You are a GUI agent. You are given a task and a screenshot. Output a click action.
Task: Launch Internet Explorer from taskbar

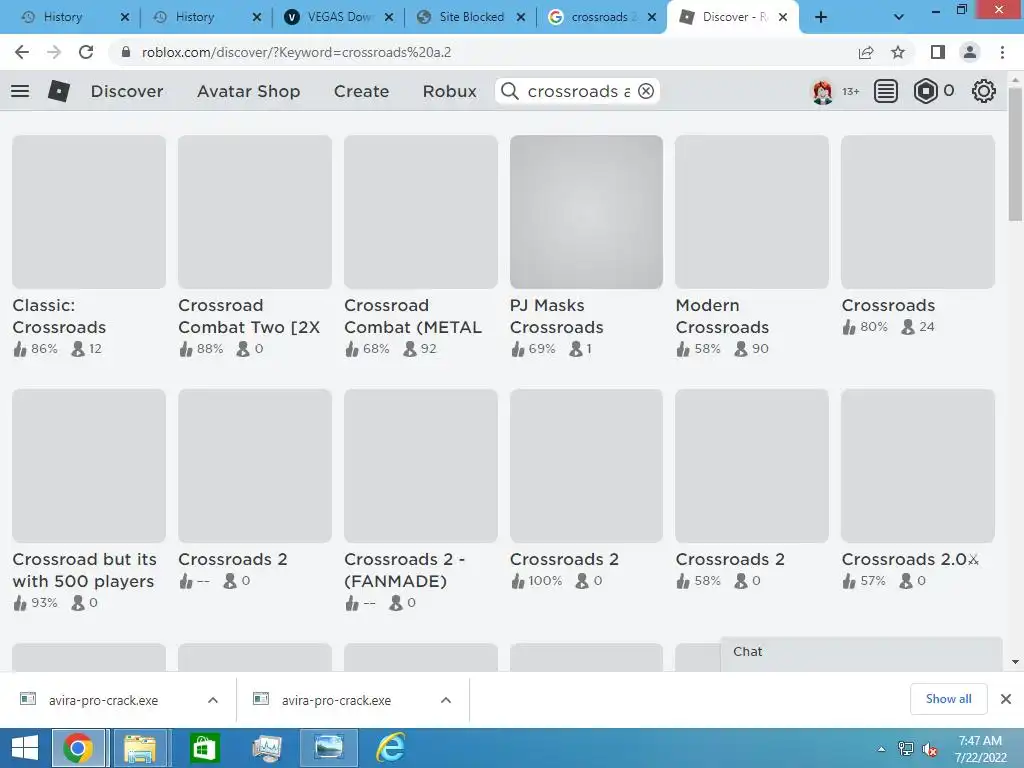click(391, 748)
